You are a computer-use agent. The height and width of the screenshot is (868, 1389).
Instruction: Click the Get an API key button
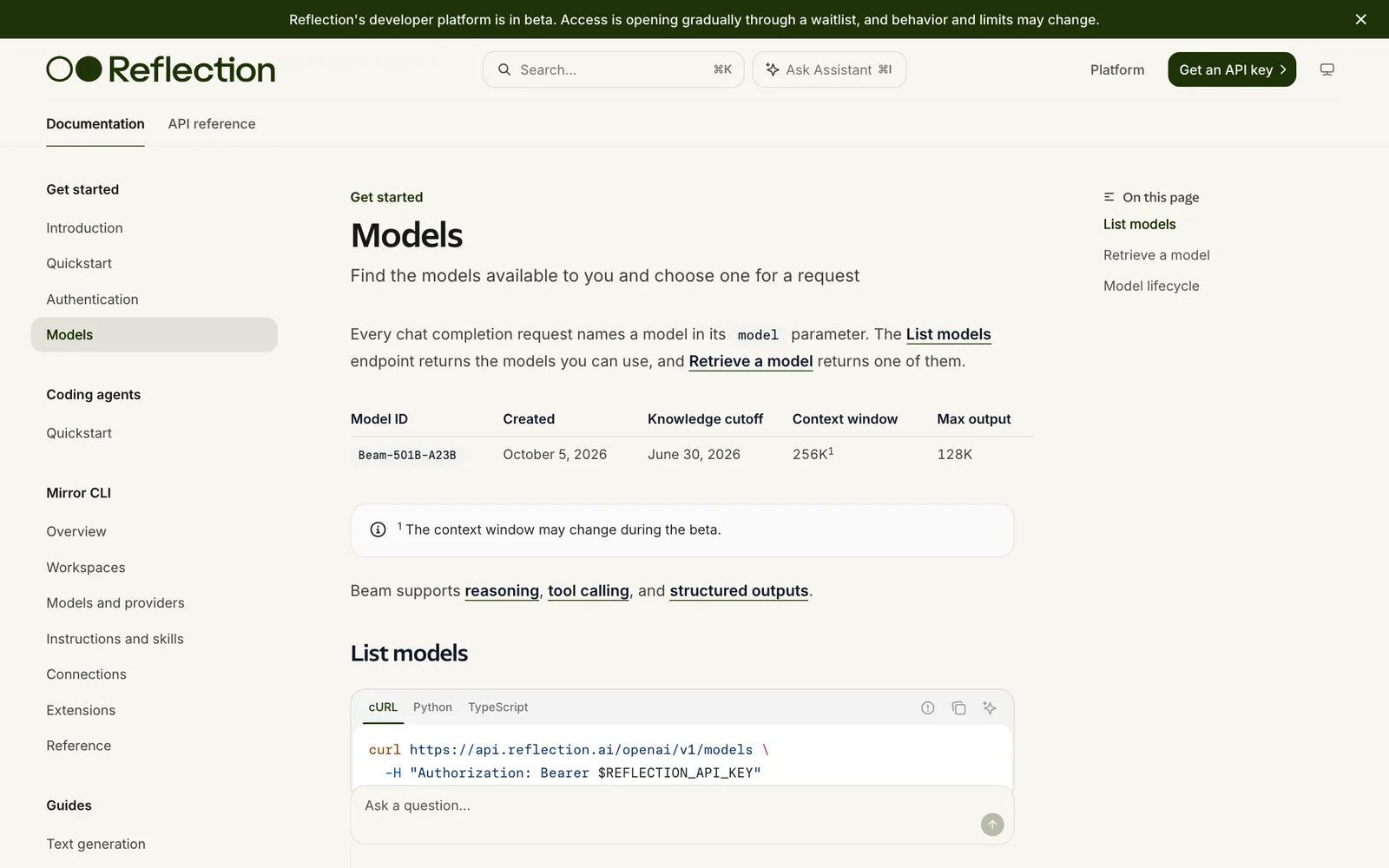(1232, 69)
